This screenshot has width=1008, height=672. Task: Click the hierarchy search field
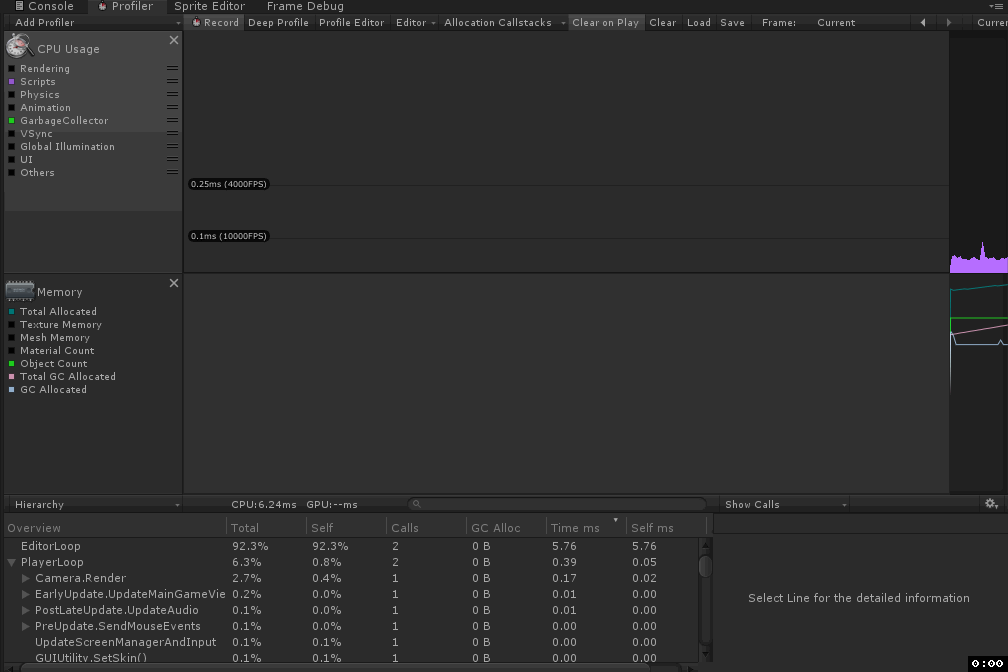point(557,504)
